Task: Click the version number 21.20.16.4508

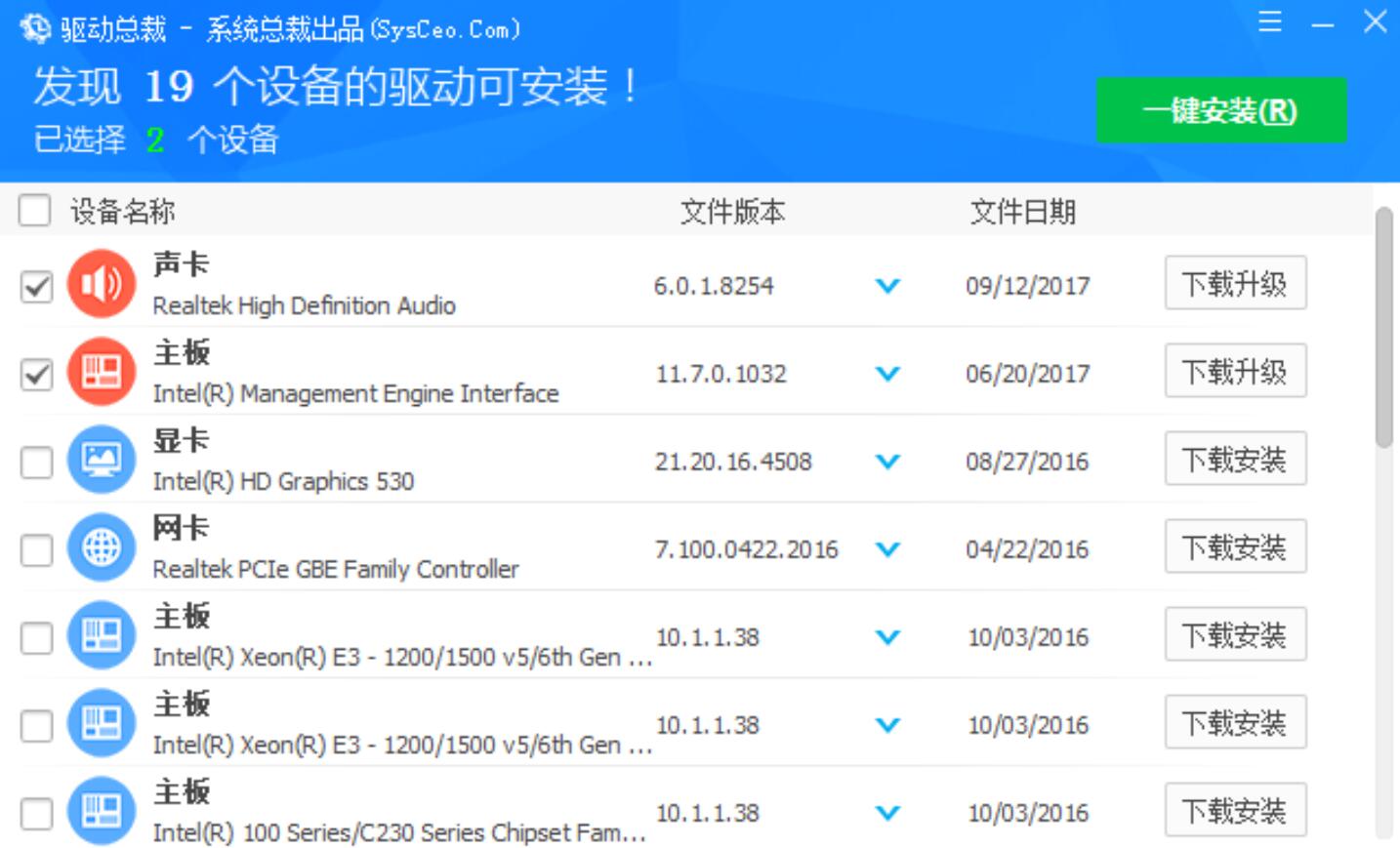Action: tap(733, 462)
